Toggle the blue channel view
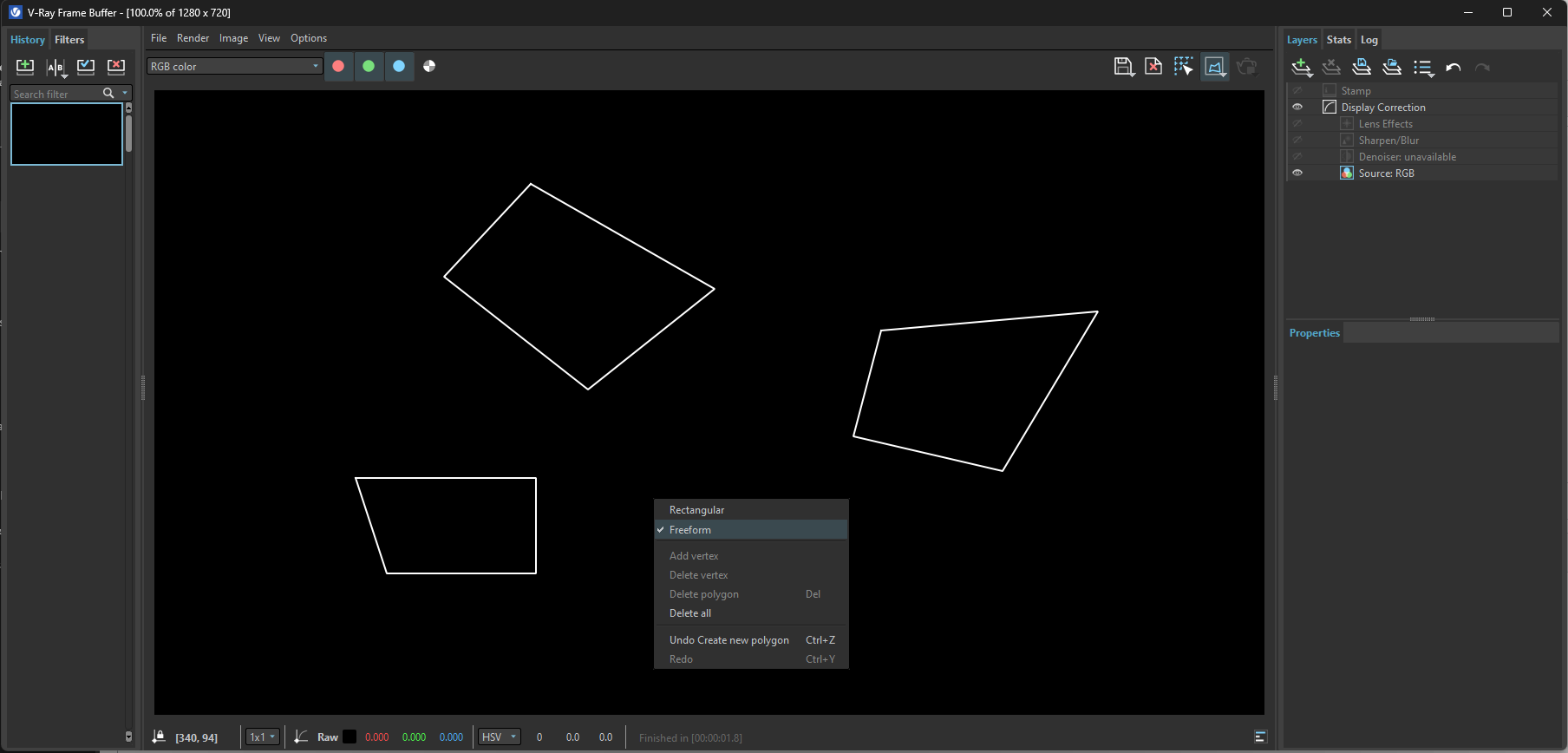Image resolution: width=1568 pixels, height=753 pixels. 399,66
